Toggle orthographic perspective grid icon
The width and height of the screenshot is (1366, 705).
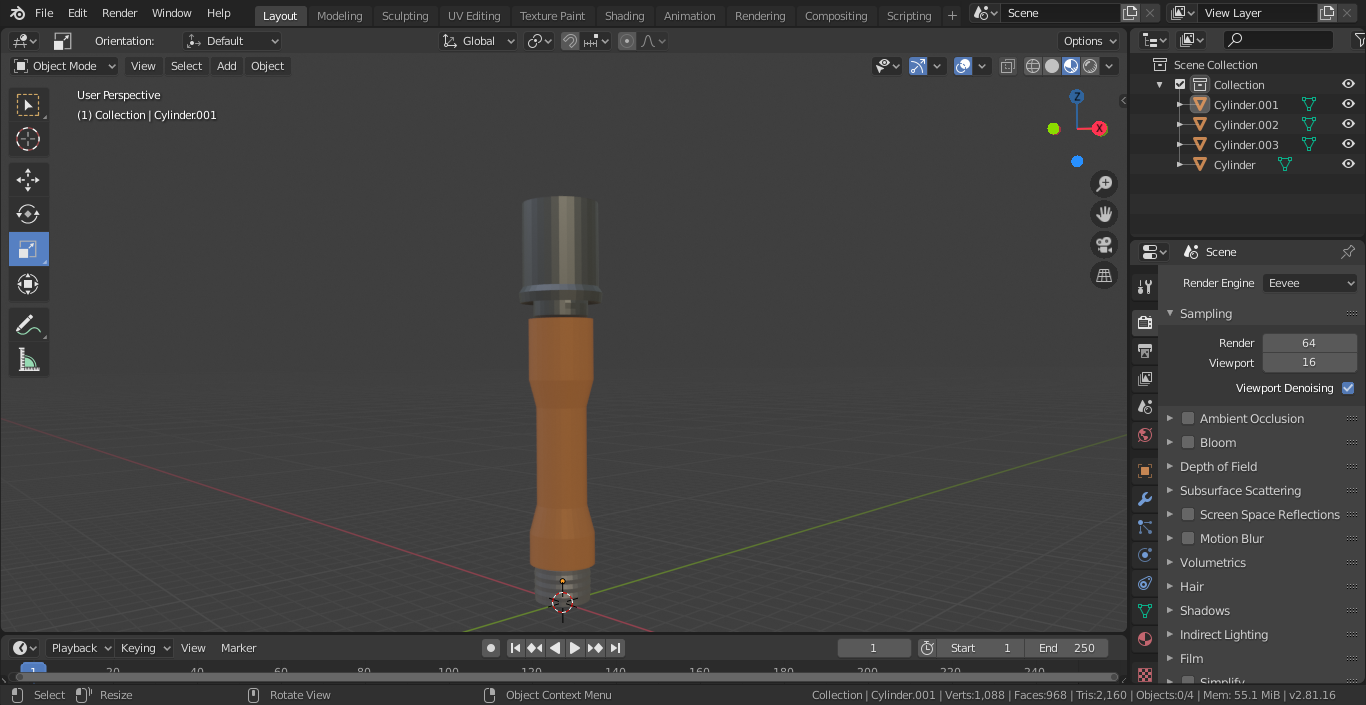(1104, 276)
